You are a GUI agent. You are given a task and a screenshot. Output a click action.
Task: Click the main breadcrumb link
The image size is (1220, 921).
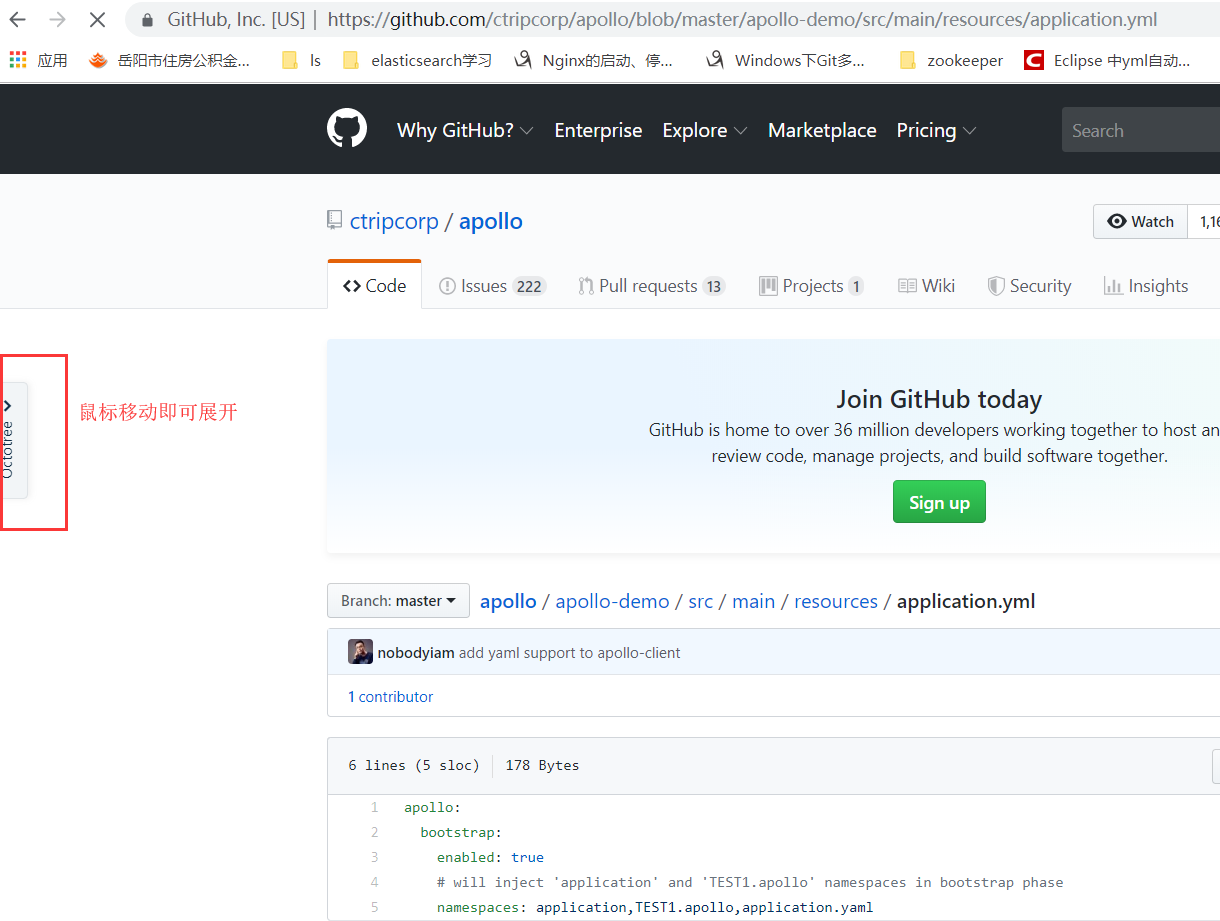754,601
